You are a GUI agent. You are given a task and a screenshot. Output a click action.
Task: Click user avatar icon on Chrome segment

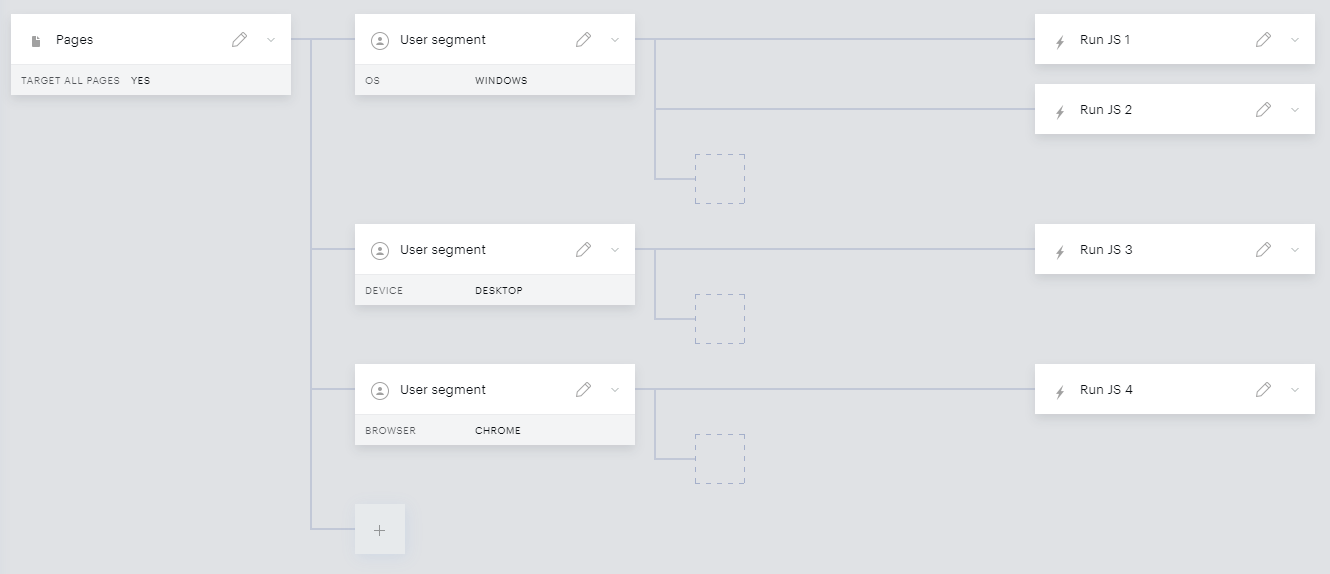(x=380, y=391)
